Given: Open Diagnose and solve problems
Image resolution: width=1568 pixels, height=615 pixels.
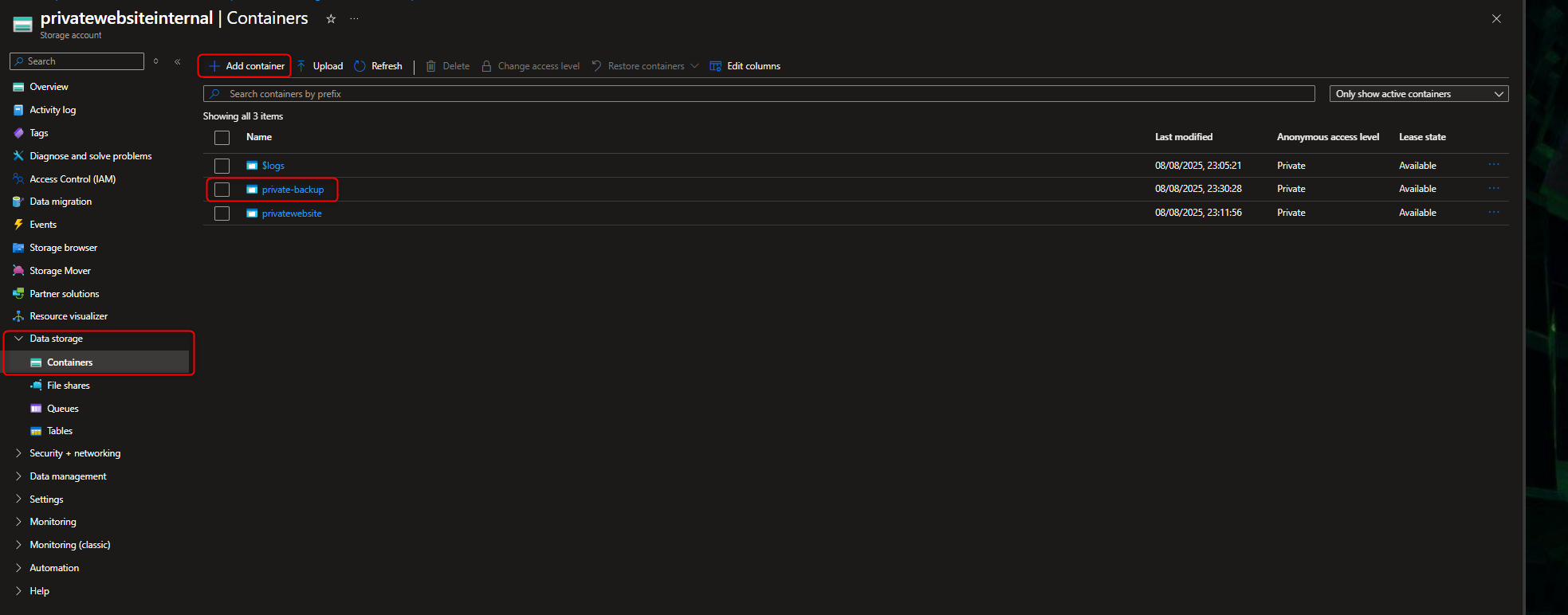Looking at the screenshot, I should click(x=90, y=156).
